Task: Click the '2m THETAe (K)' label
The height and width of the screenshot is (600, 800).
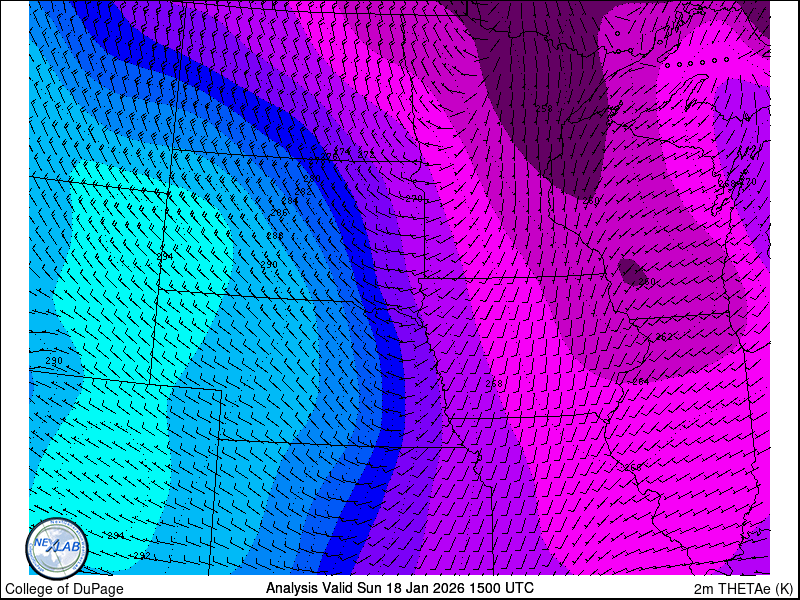Action: pos(744,589)
